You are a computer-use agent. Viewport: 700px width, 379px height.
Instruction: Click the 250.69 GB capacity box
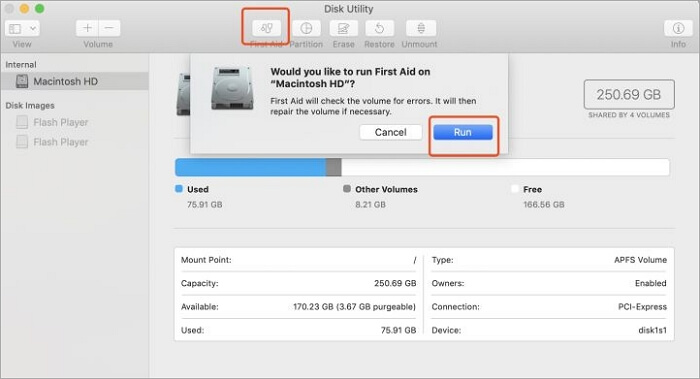pyautogui.click(x=629, y=94)
